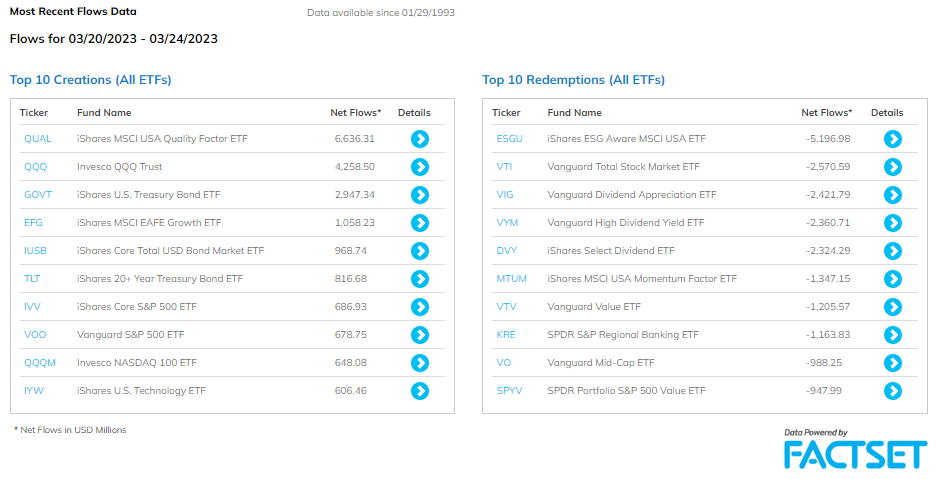Open the VTI ticker link
Image resolution: width=937 pixels, height=479 pixels.
pos(504,167)
